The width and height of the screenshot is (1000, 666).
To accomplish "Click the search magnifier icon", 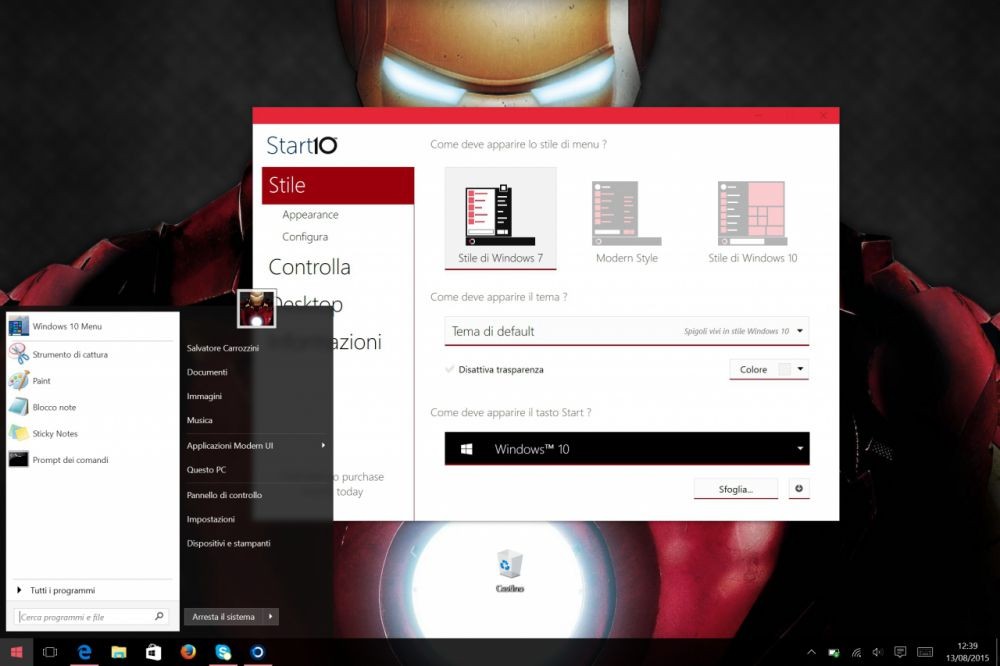I will coord(159,616).
